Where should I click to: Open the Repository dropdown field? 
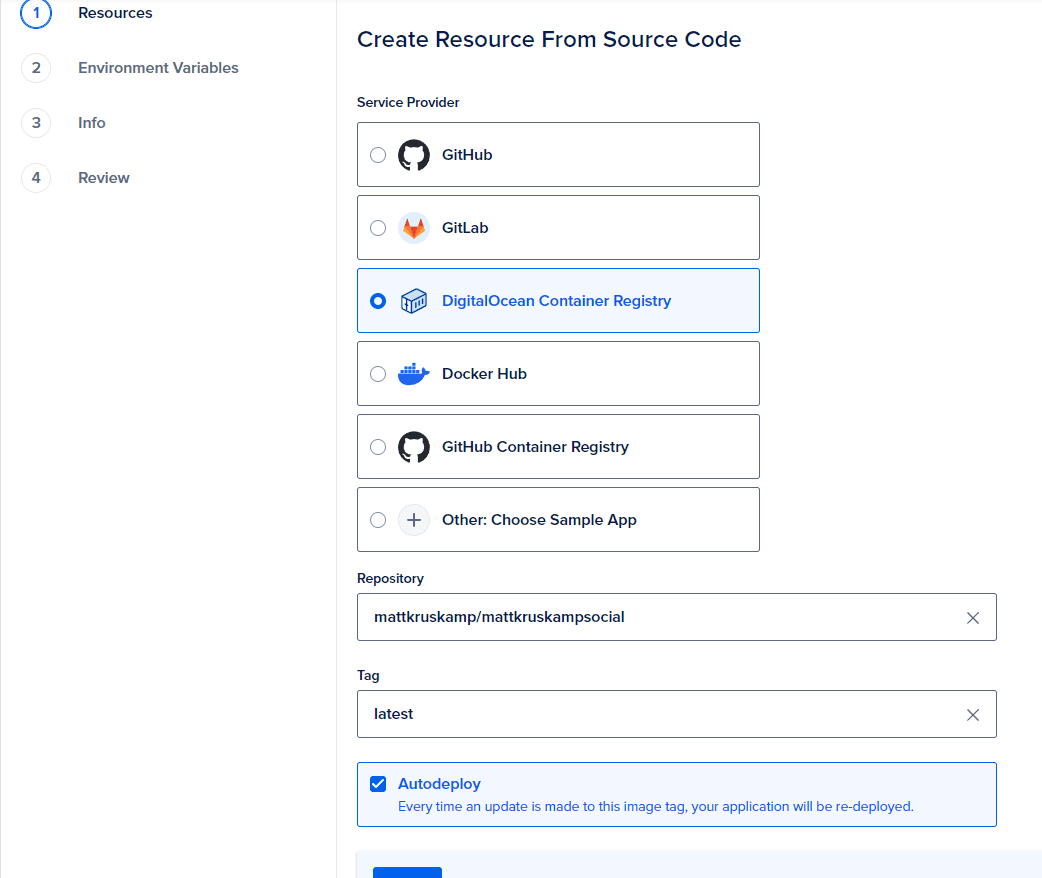677,617
